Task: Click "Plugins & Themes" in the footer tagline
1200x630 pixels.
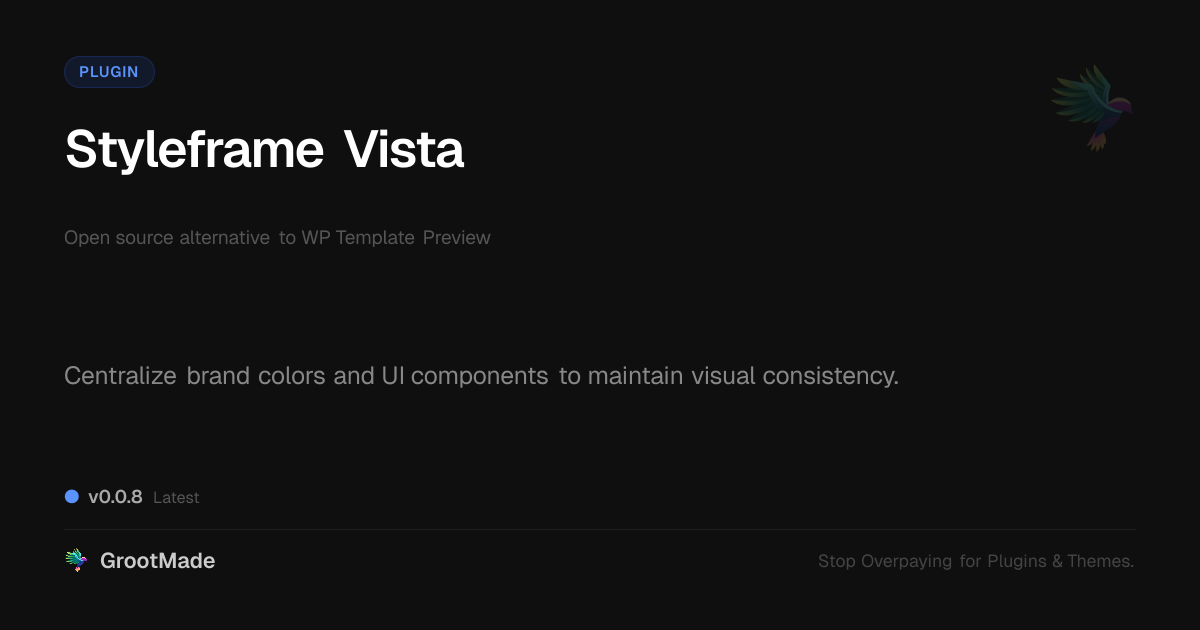Action: pyautogui.click(x=1060, y=561)
